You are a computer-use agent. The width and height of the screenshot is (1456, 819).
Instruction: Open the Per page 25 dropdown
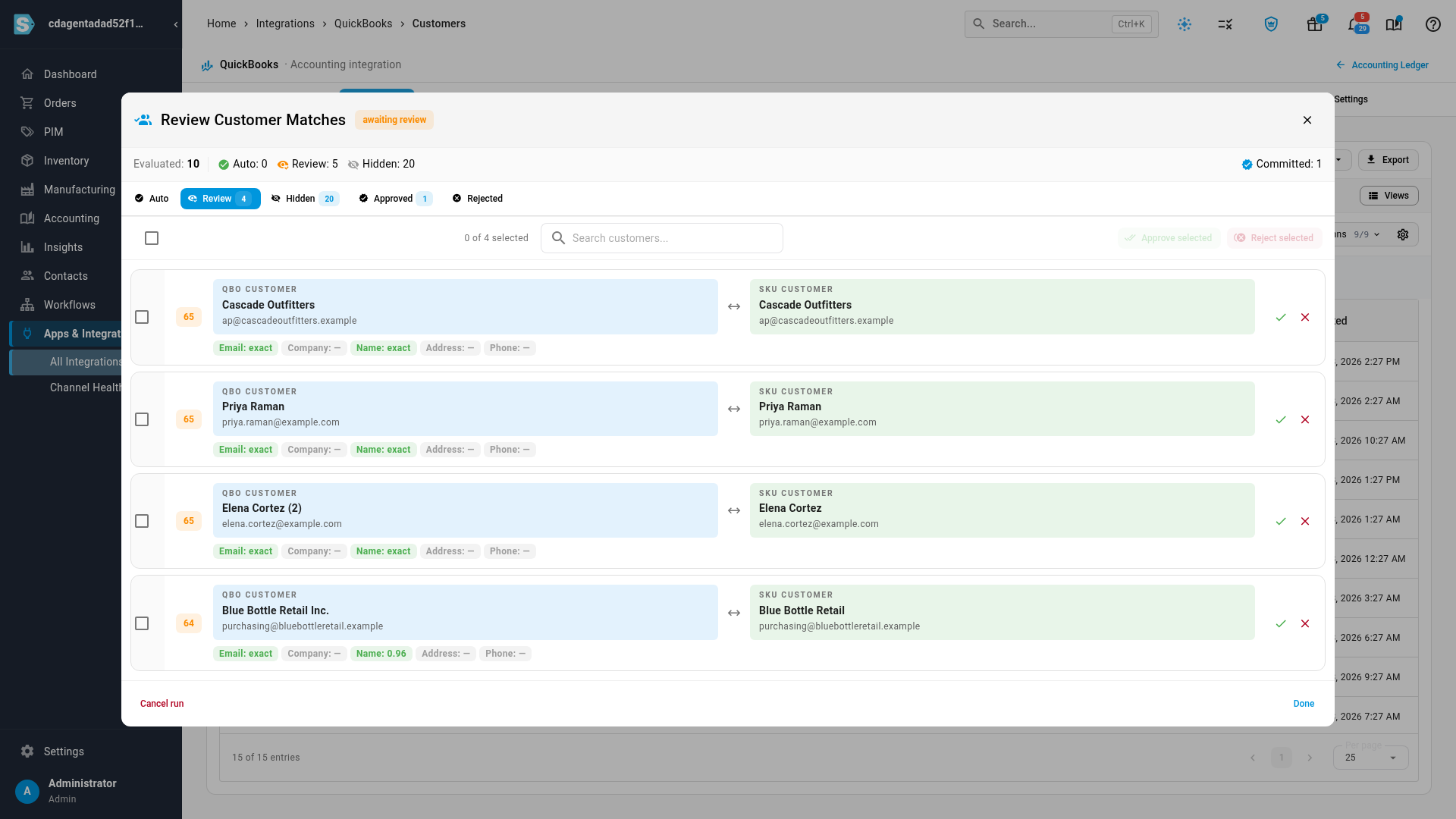(x=1370, y=758)
